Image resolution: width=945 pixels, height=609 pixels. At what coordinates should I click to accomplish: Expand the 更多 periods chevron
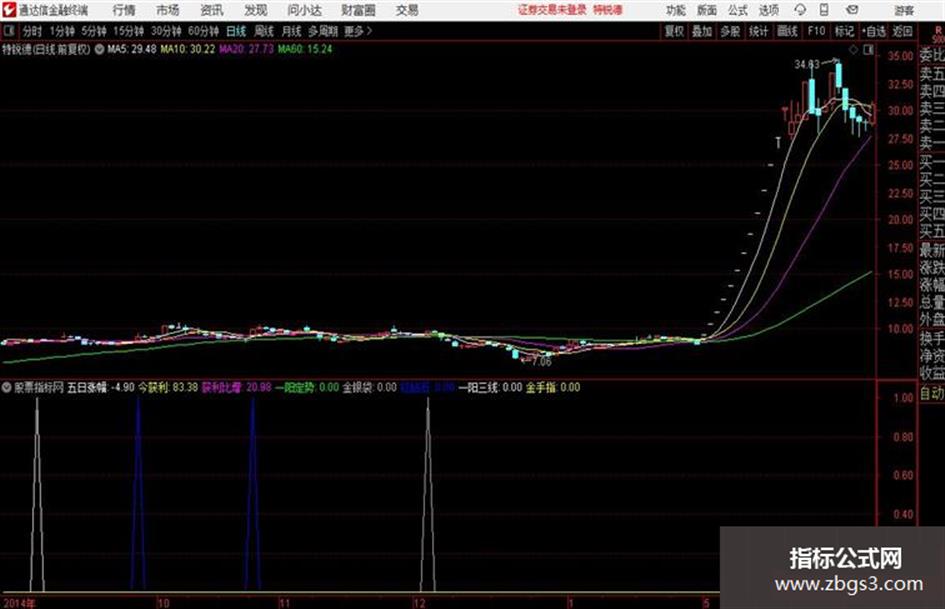[358, 31]
